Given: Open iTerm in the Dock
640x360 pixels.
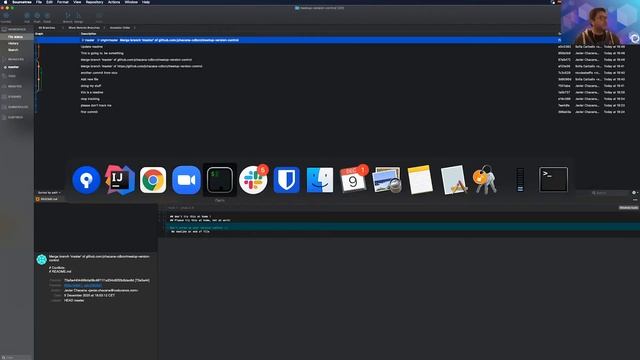Looking at the screenshot, I should pyautogui.click(x=220, y=180).
